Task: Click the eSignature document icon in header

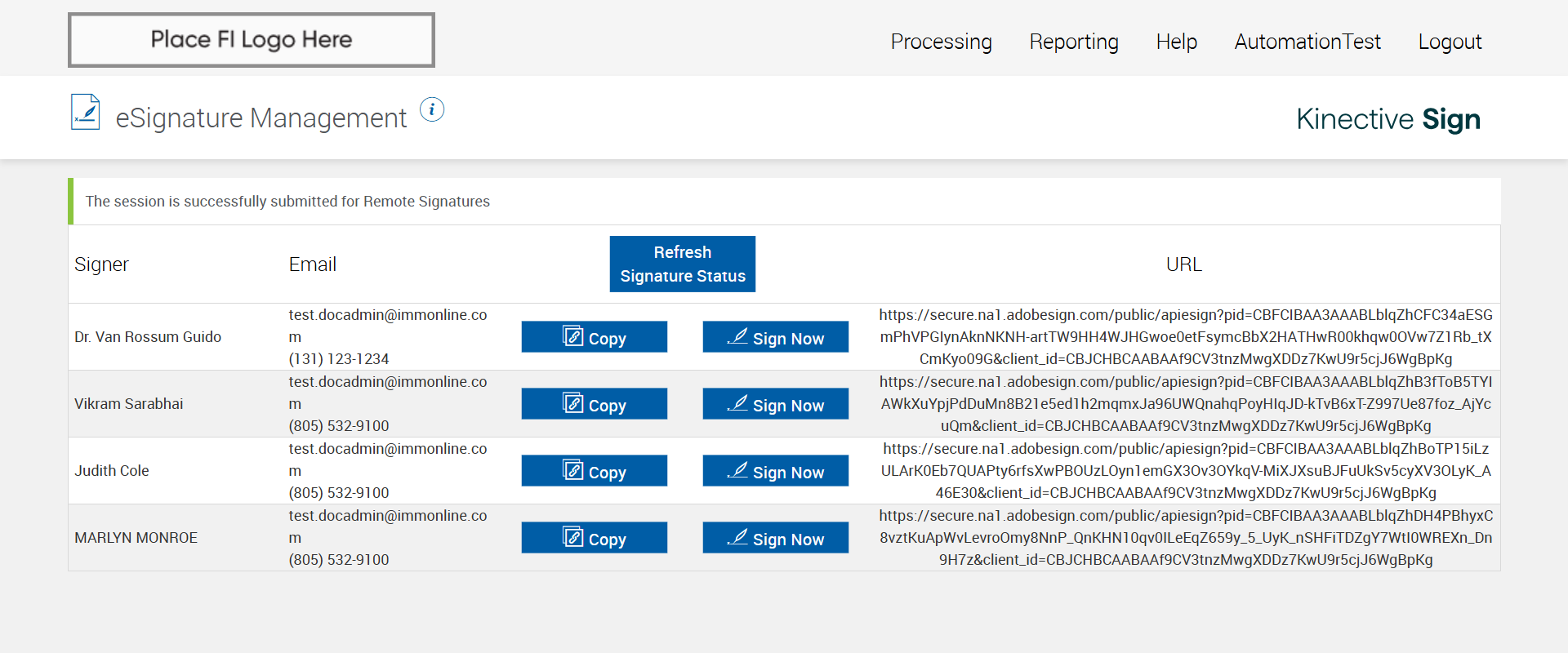Action: coord(86,113)
